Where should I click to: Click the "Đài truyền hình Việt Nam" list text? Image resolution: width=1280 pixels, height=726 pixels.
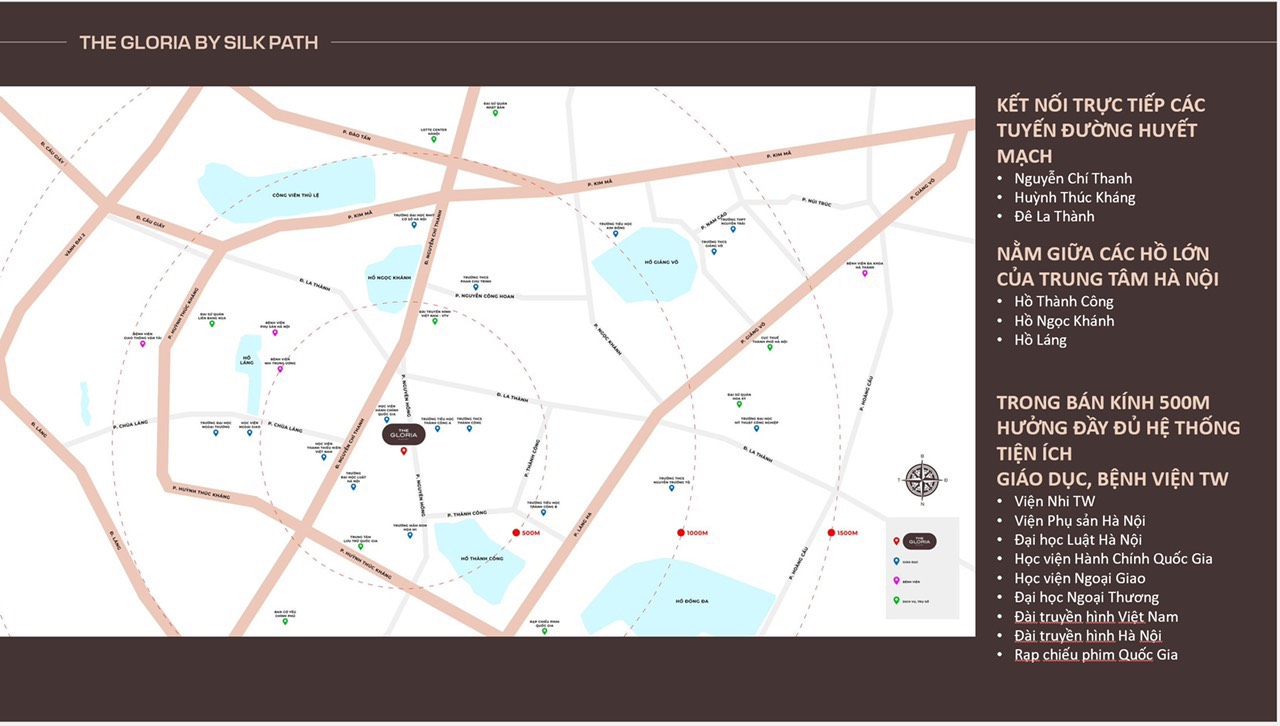click(1096, 617)
